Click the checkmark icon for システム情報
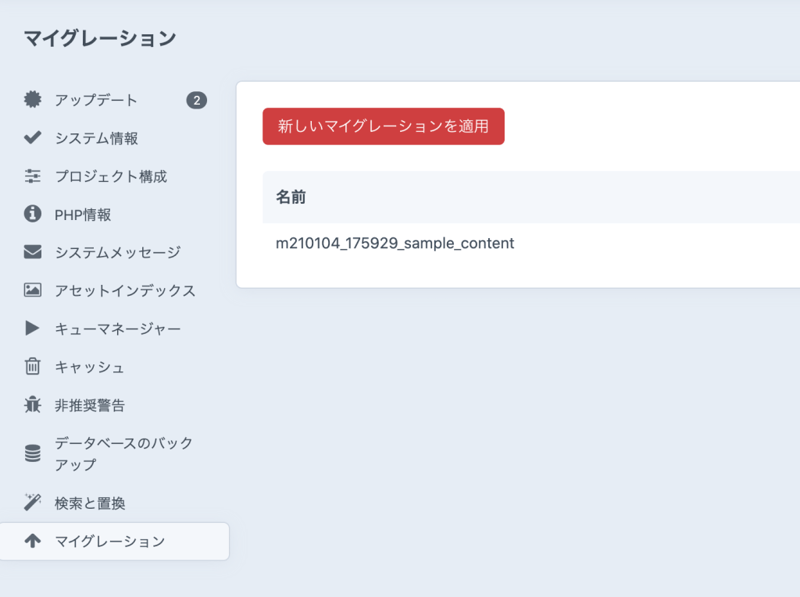The width and height of the screenshot is (800, 597). [33, 138]
